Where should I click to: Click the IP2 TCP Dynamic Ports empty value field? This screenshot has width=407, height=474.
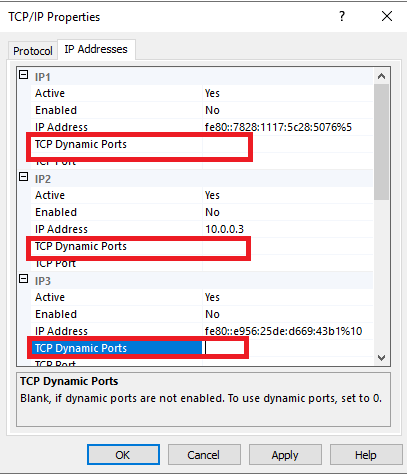pos(288,246)
